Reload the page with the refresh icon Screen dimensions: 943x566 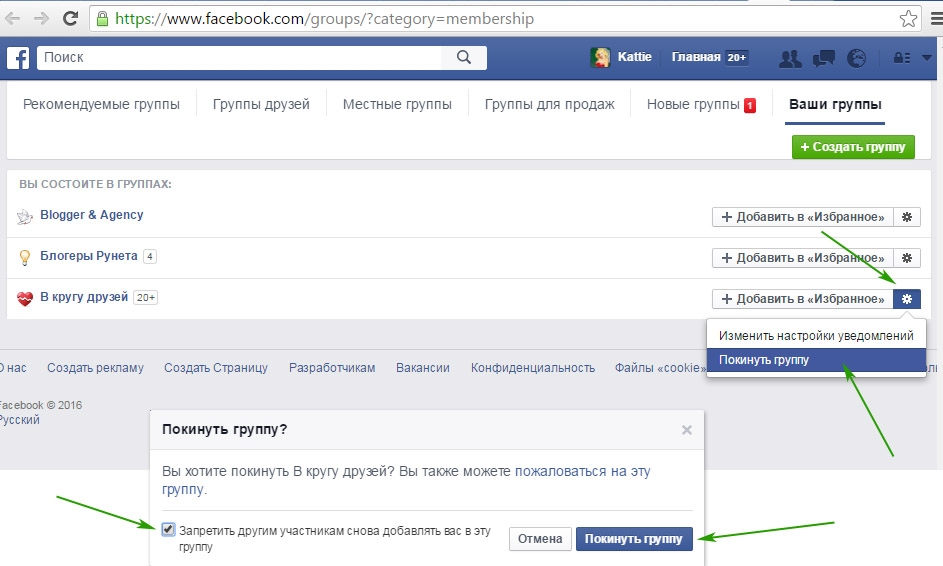click(70, 18)
